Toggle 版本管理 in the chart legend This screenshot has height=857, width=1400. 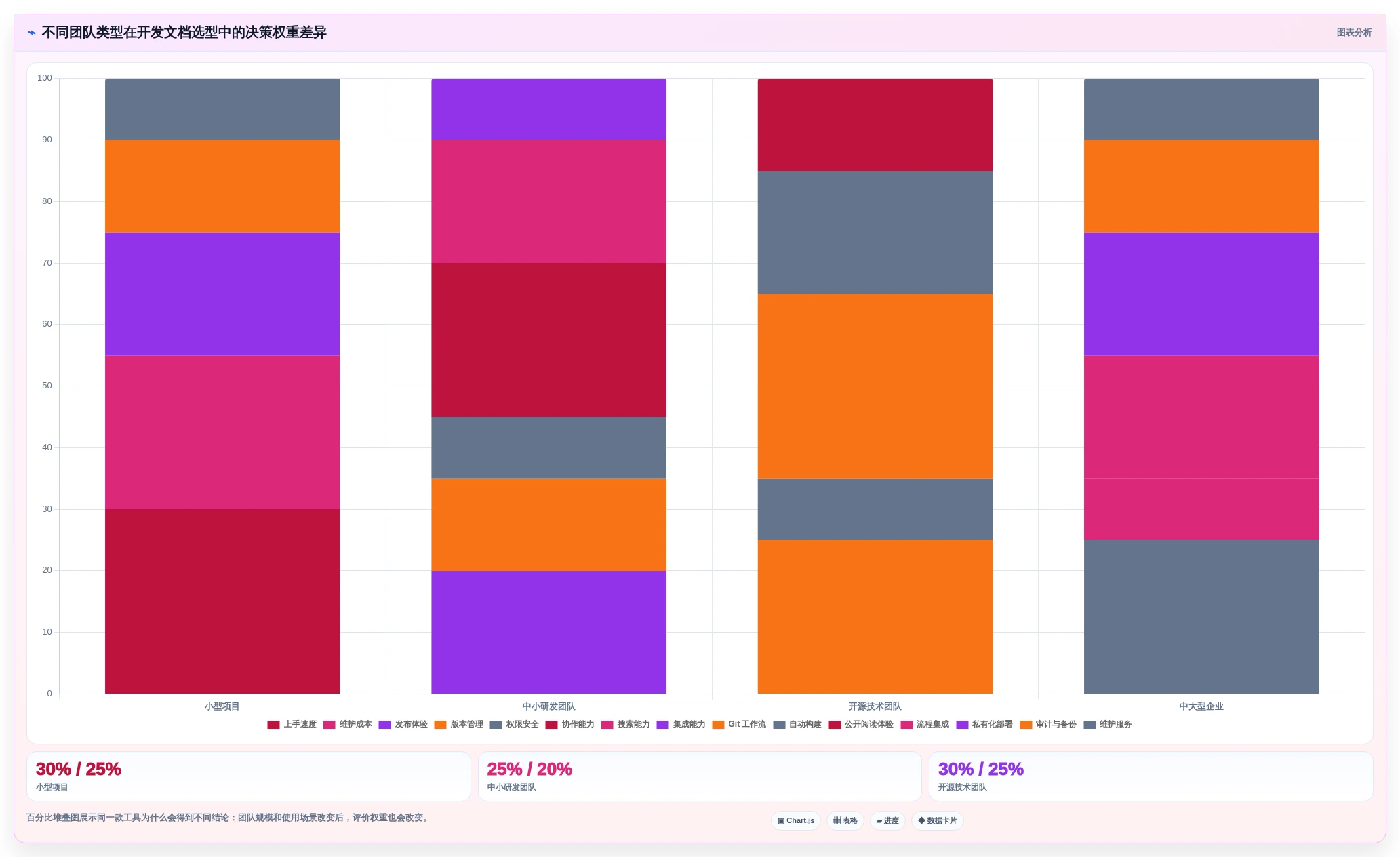pyautogui.click(x=459, y=725)
